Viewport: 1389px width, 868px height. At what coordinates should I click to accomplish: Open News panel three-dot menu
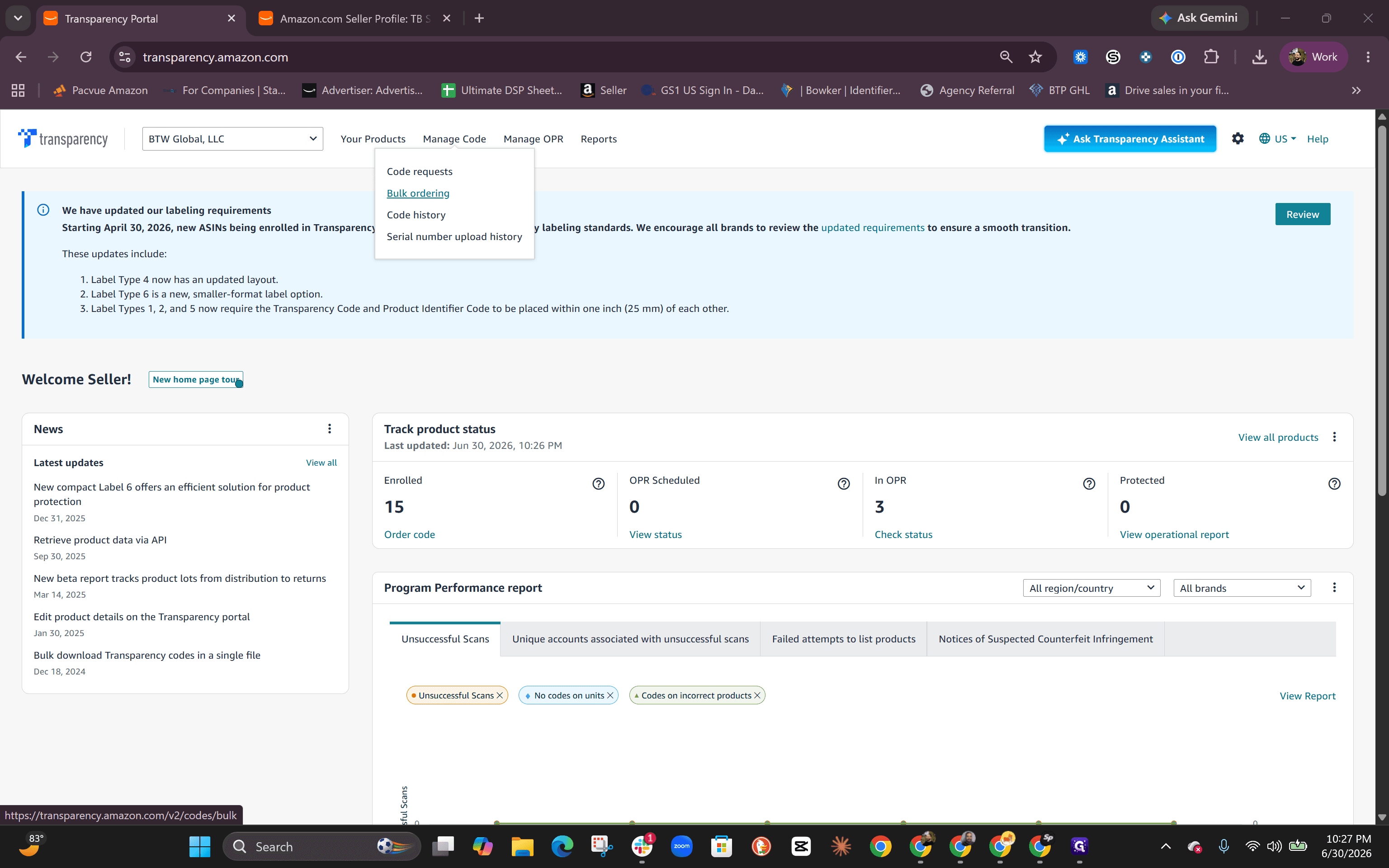point(330,429)
